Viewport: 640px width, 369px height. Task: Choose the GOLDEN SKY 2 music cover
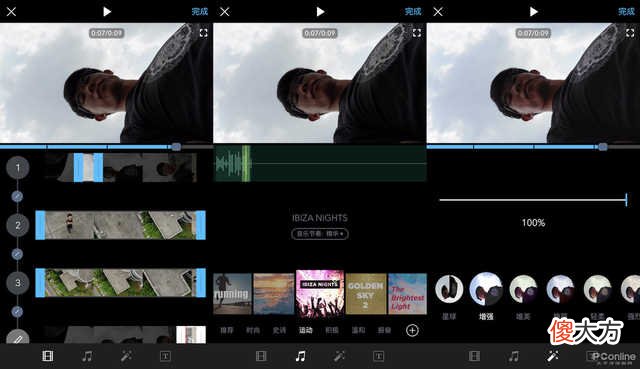[x=366, y=294]
